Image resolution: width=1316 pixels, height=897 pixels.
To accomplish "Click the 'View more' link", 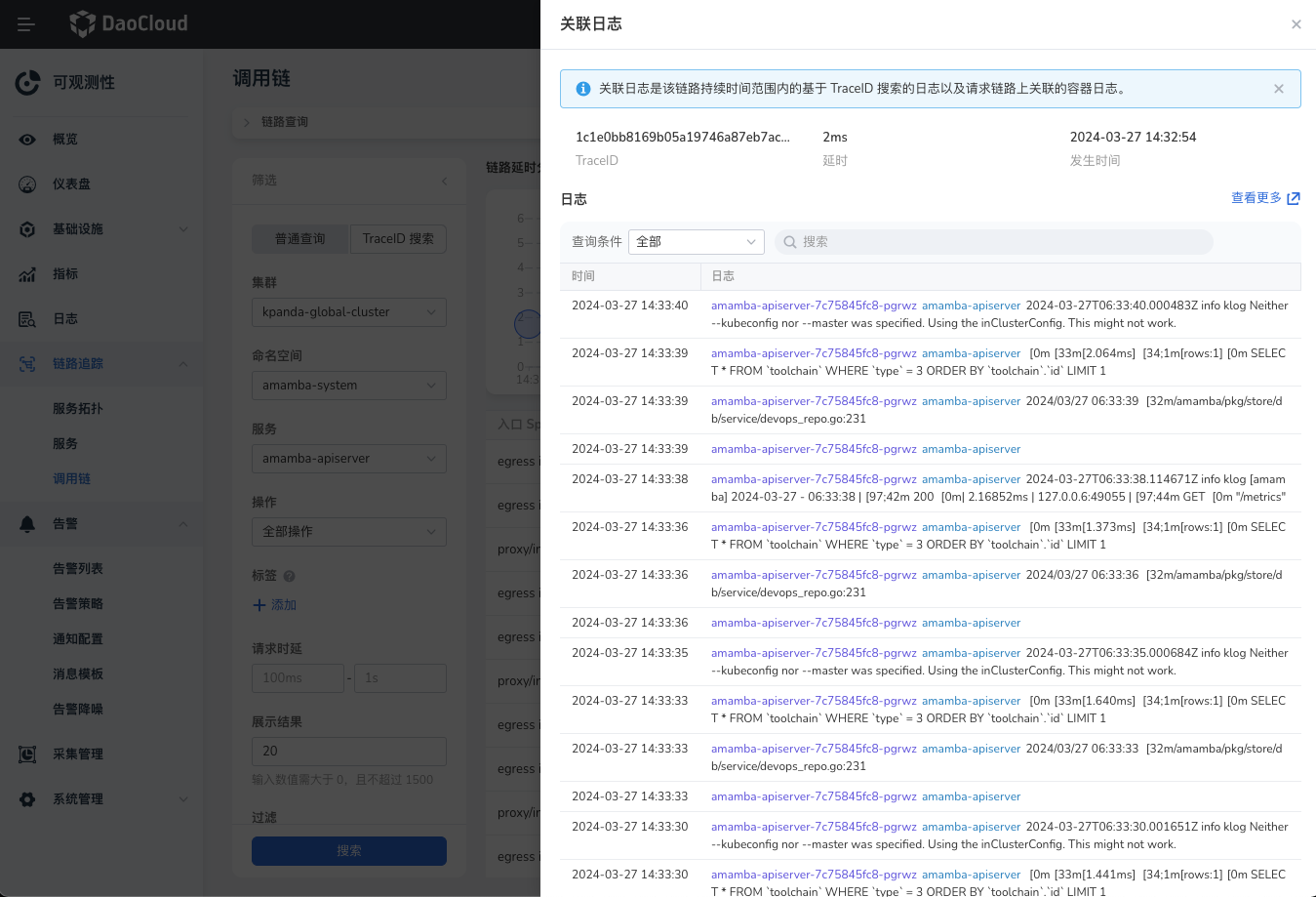I will tap(1264, 198).
